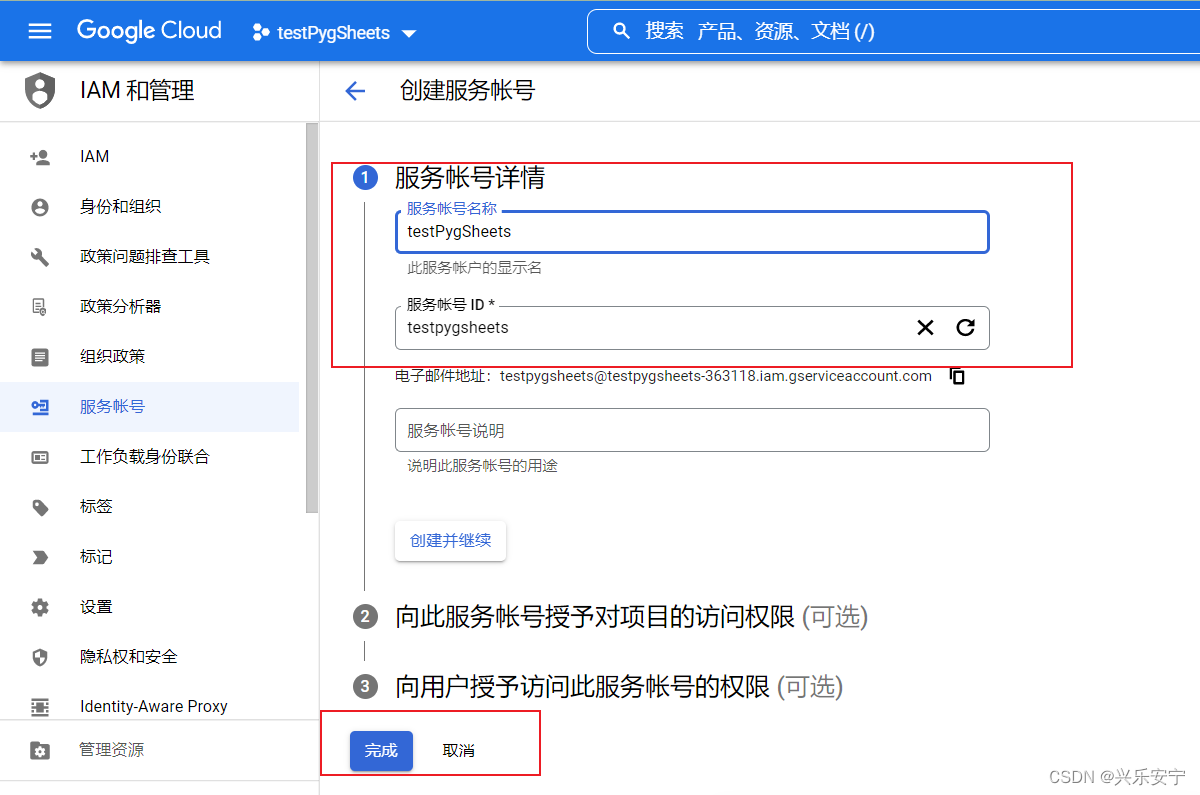1200x795 pixels.
Task: Open the testPygSheets project switcher
Action: (334, 32)
